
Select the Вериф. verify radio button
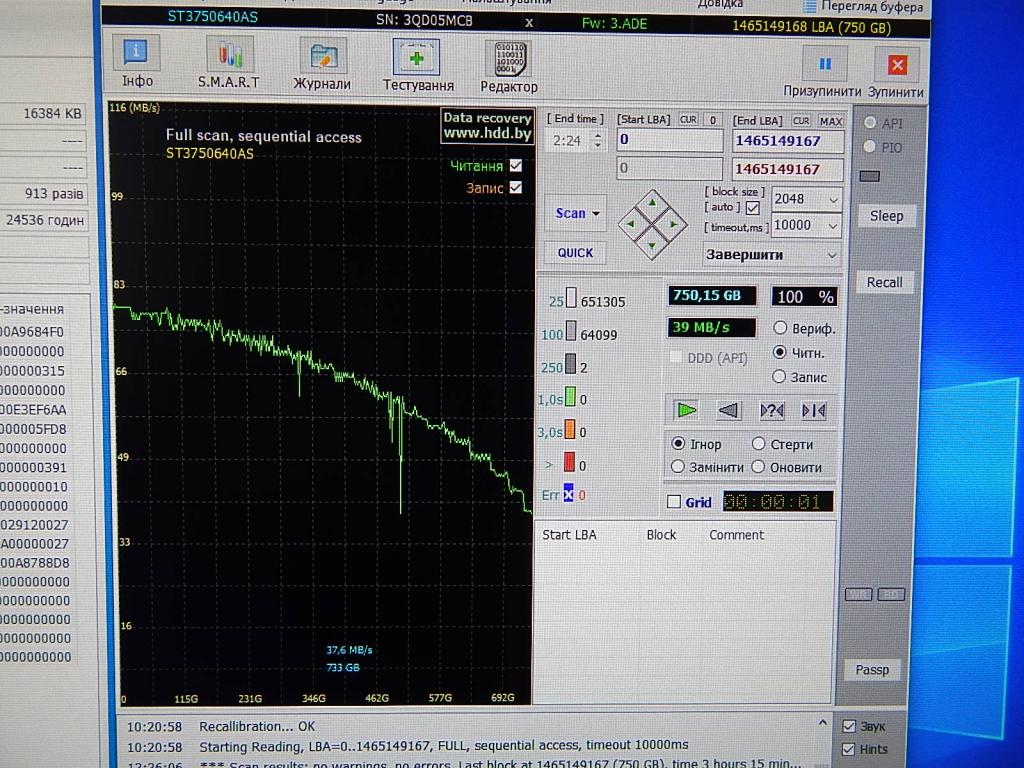click(x=780, y=327)
